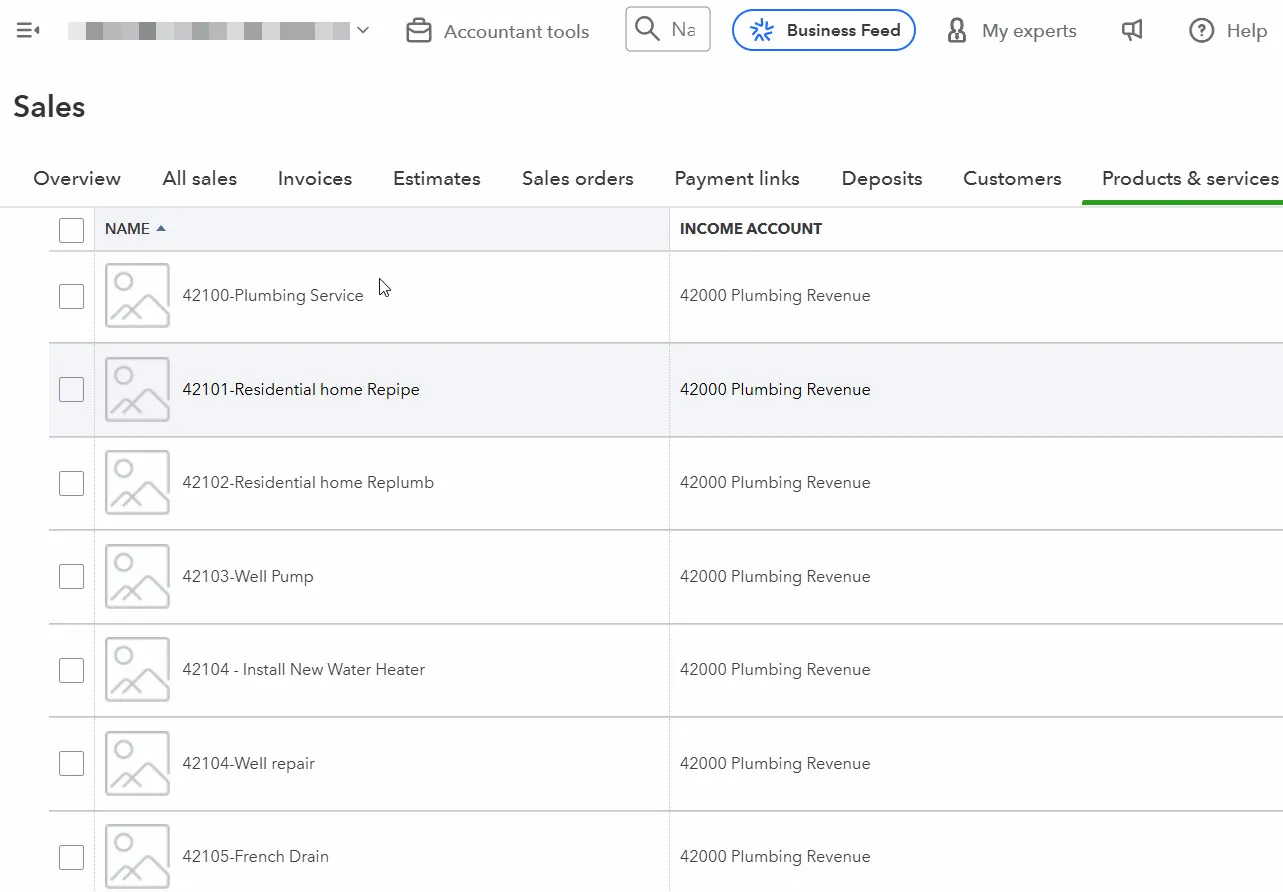The width and height of the screenshot is (1283, 892).
Task: Open the Help question mark icon
Action: point(1201,31)
